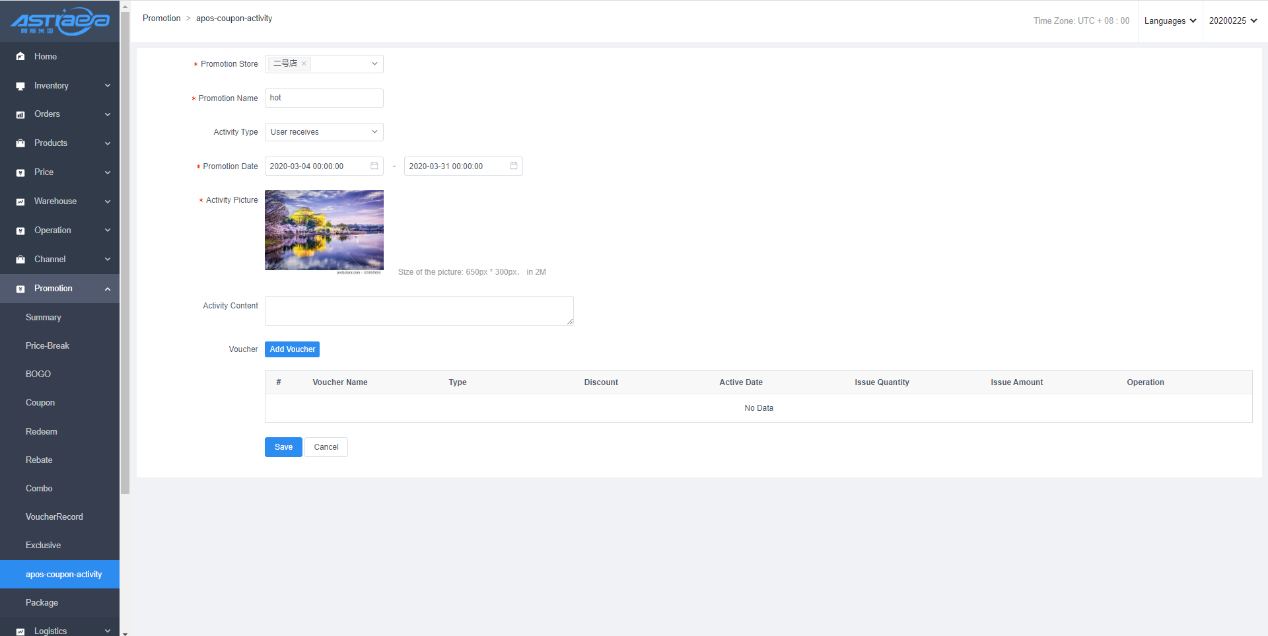Go to VoucherRecord in the sidebar
Viewport: 1268px width, 636px height.
54,517
